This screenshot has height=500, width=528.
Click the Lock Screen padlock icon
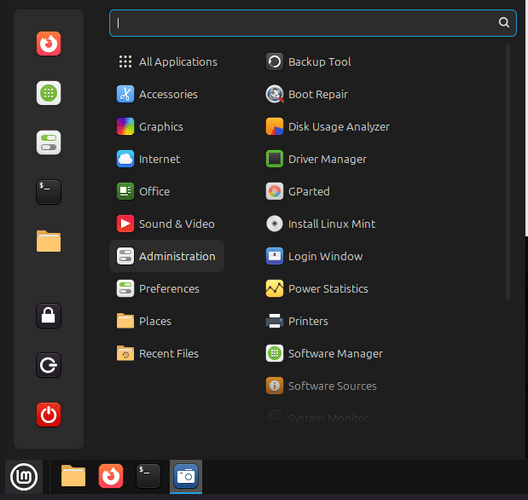click(x=48, y=316)
